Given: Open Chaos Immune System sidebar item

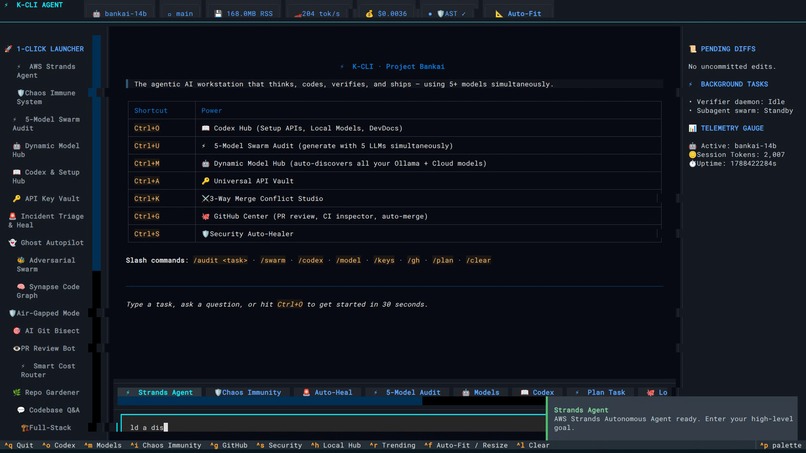Looking at the screenshot, I should pyautogui.click(x=46, y=97).
